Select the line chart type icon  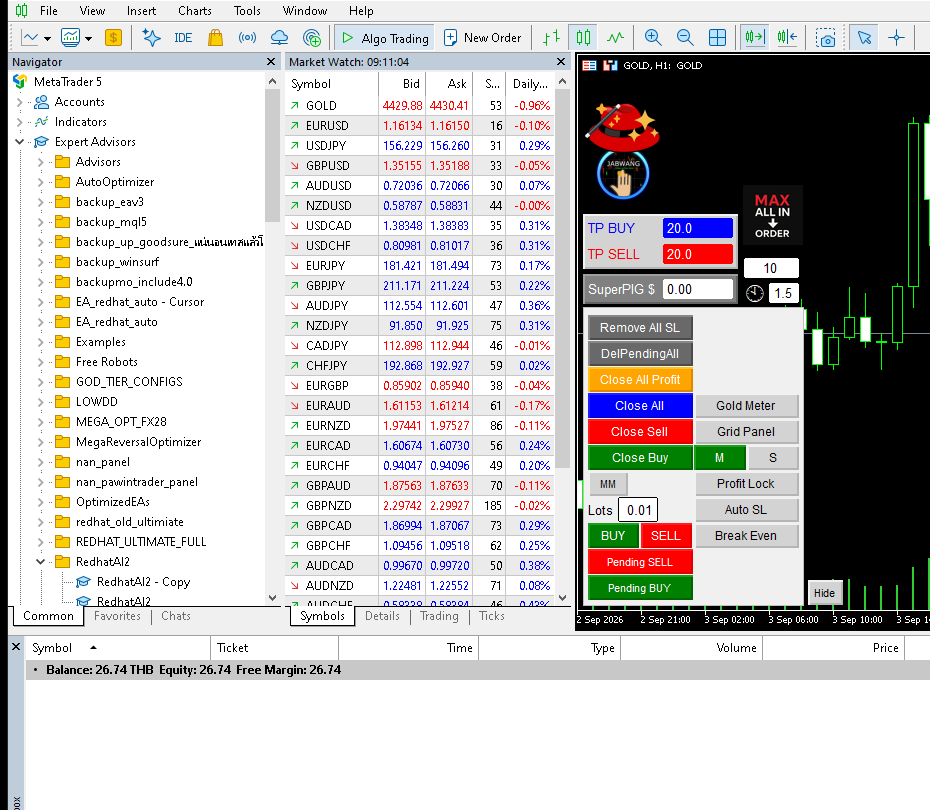[616, 38]
